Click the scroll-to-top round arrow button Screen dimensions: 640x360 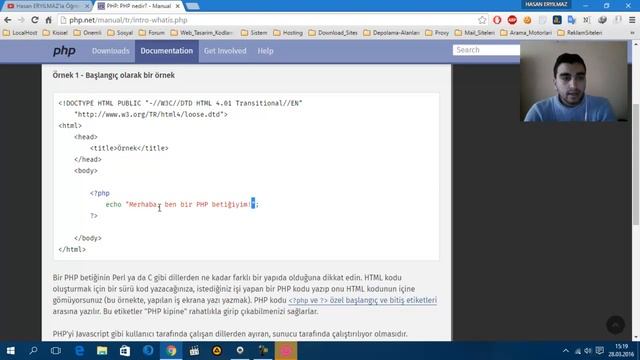(616, 324)
